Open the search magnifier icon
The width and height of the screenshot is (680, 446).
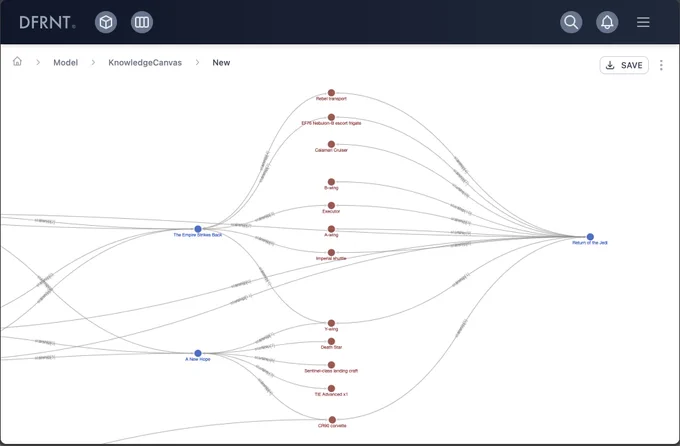571,22
